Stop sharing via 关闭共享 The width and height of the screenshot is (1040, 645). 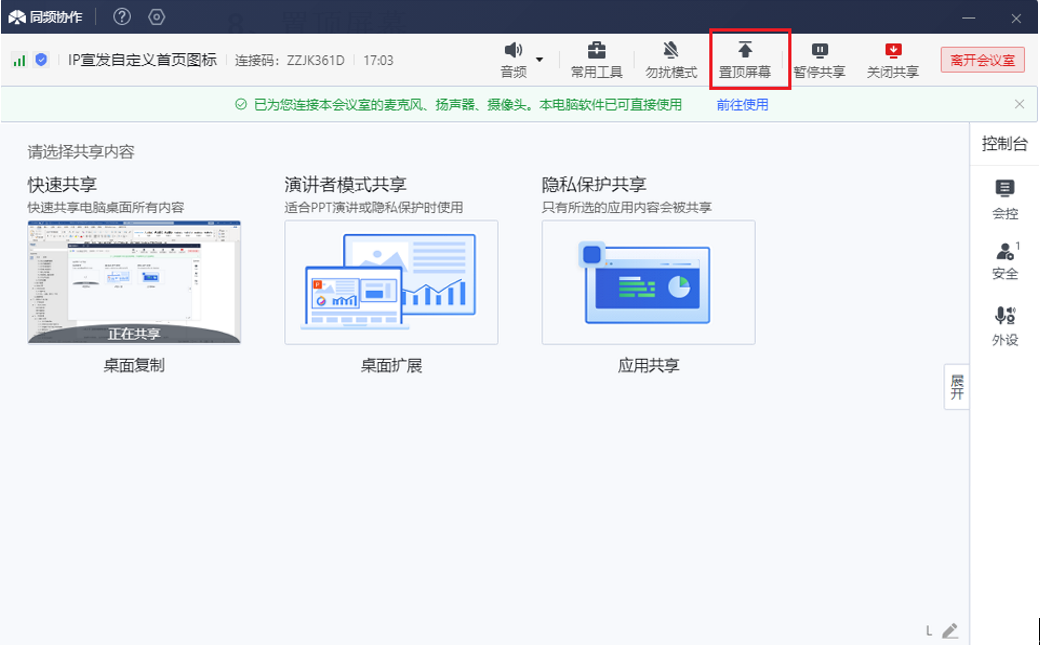click(x=893, y=52)
